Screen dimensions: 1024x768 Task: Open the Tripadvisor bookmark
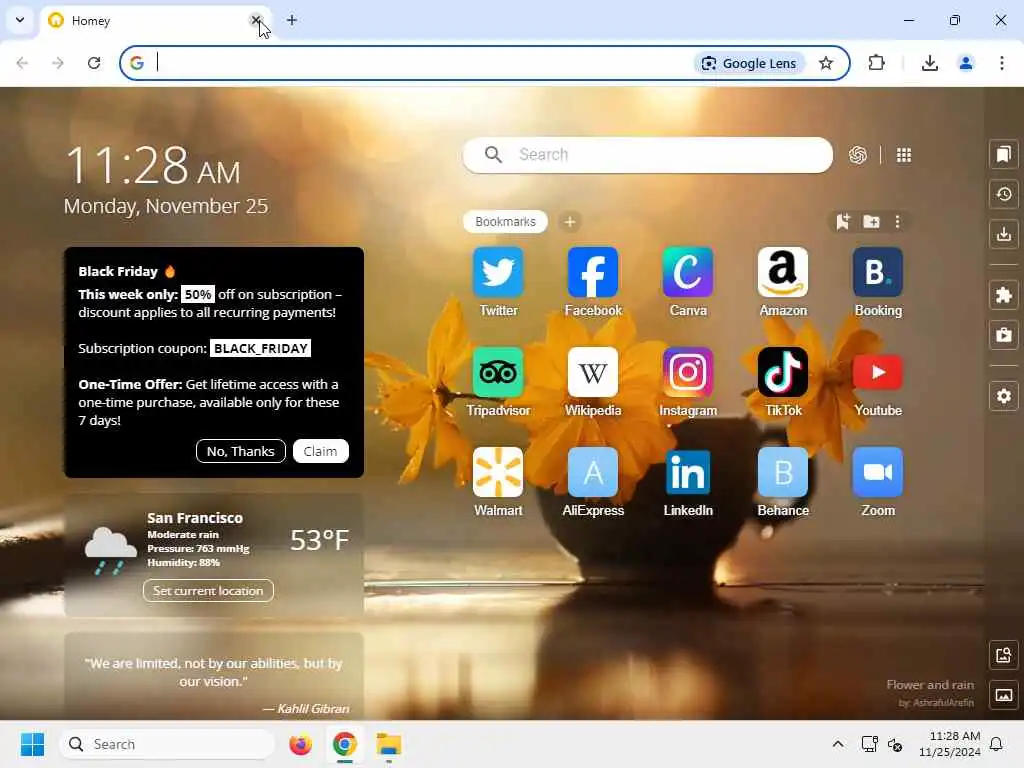coord(498,373)
